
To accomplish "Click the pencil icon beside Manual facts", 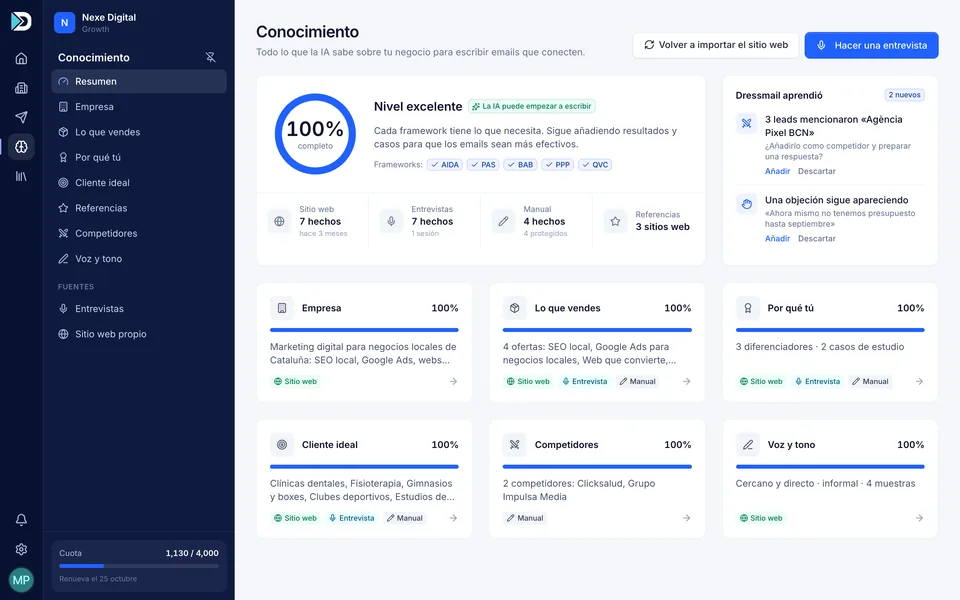I will coord(503,221).
